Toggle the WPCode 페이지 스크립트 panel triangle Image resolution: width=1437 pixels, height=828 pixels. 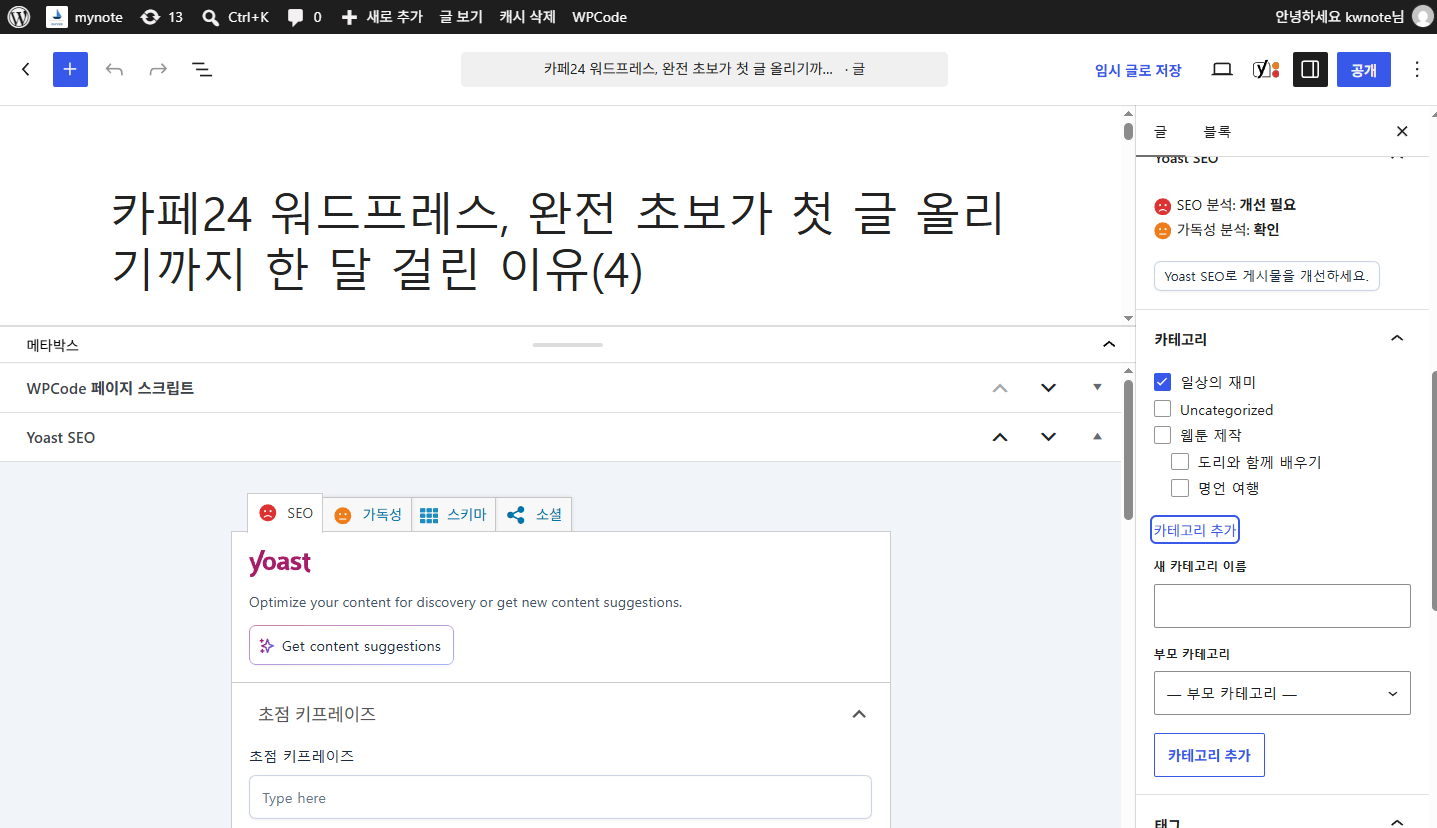coord(1097,387)
